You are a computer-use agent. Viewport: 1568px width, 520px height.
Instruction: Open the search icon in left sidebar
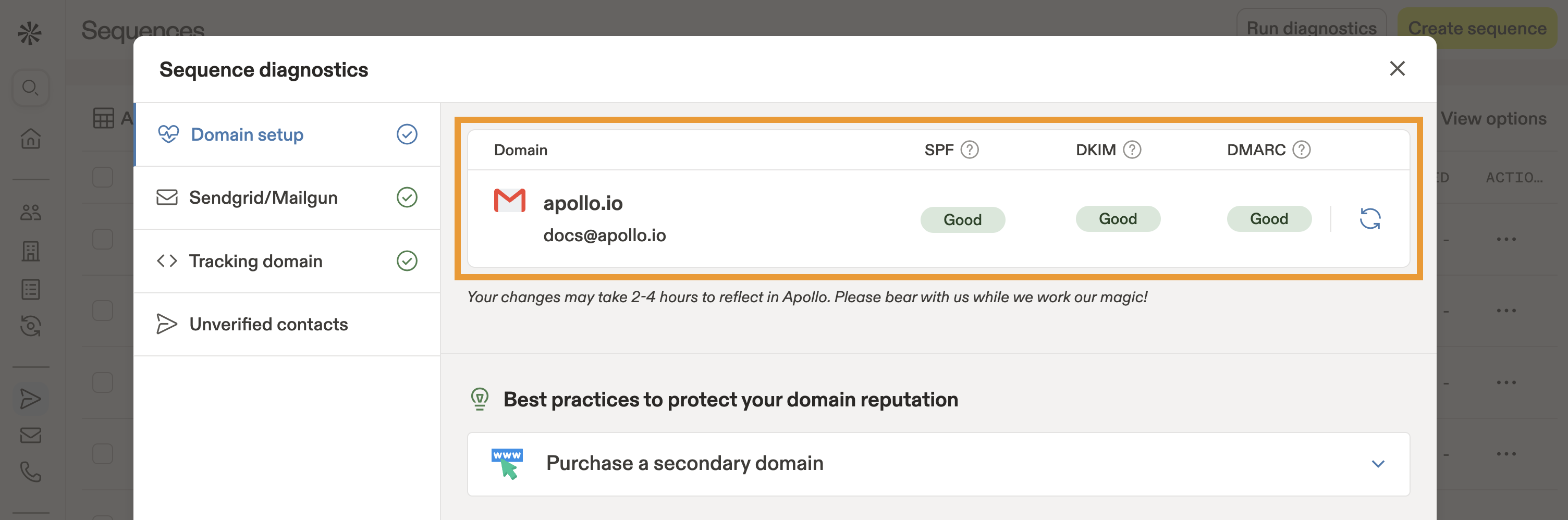coord(30,88)
